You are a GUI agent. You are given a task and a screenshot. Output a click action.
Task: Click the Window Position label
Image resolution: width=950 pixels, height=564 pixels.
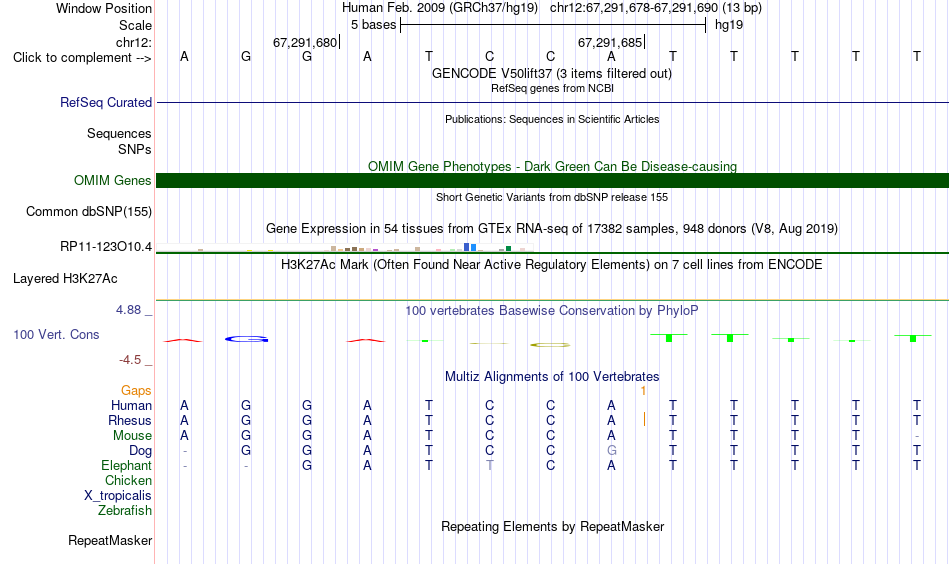[x=104, y=8]
